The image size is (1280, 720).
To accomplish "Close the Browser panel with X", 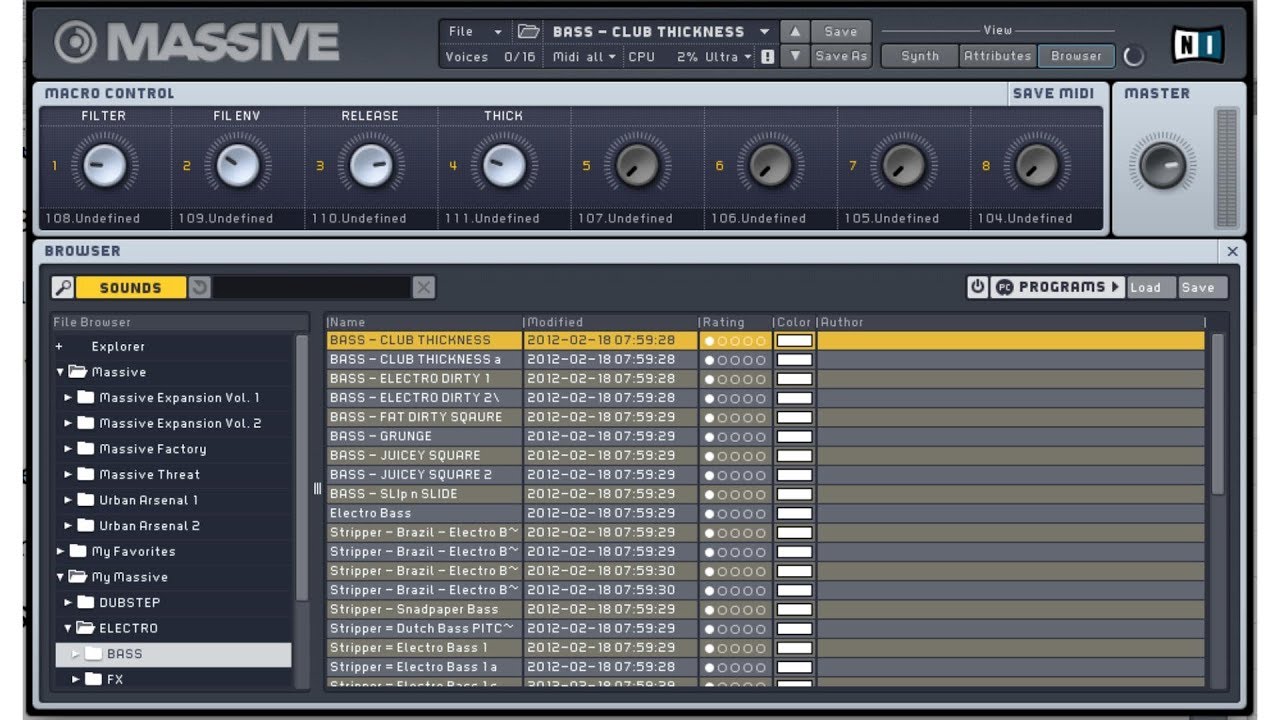I will (x=1232, y=252).
